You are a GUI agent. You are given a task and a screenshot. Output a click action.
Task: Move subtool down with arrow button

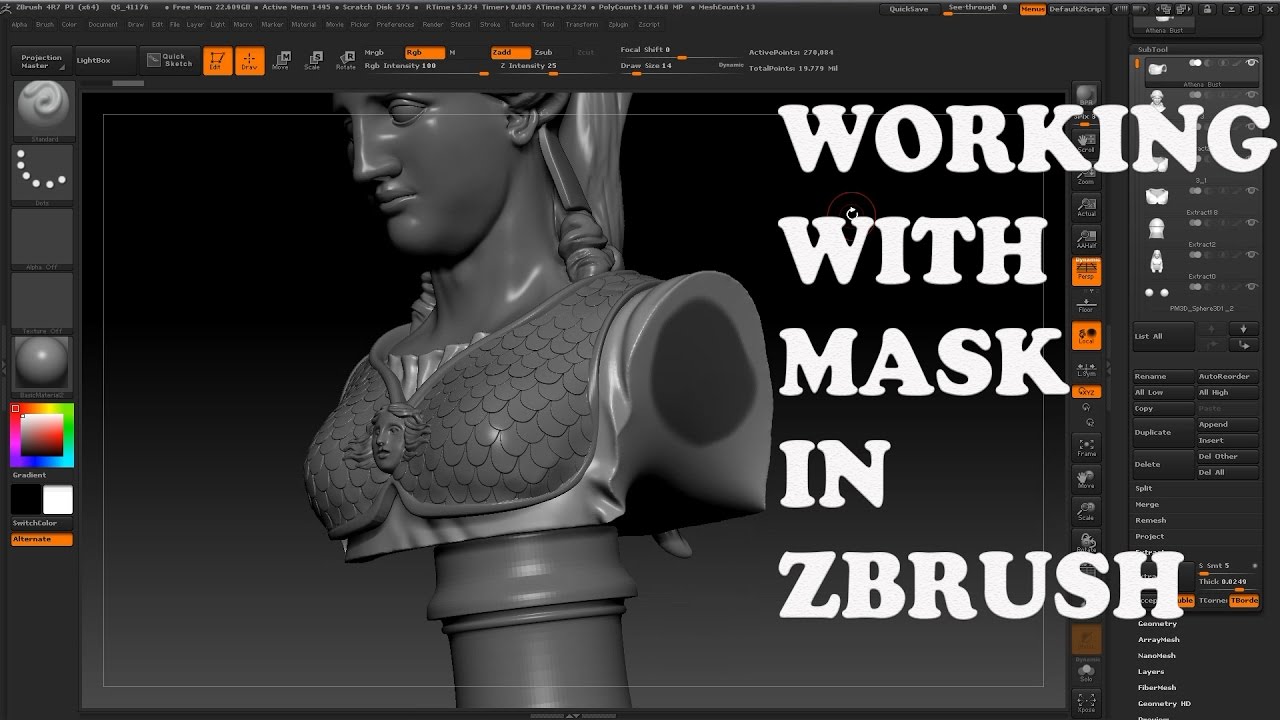pyautogui.click(x=1243, y=329)
